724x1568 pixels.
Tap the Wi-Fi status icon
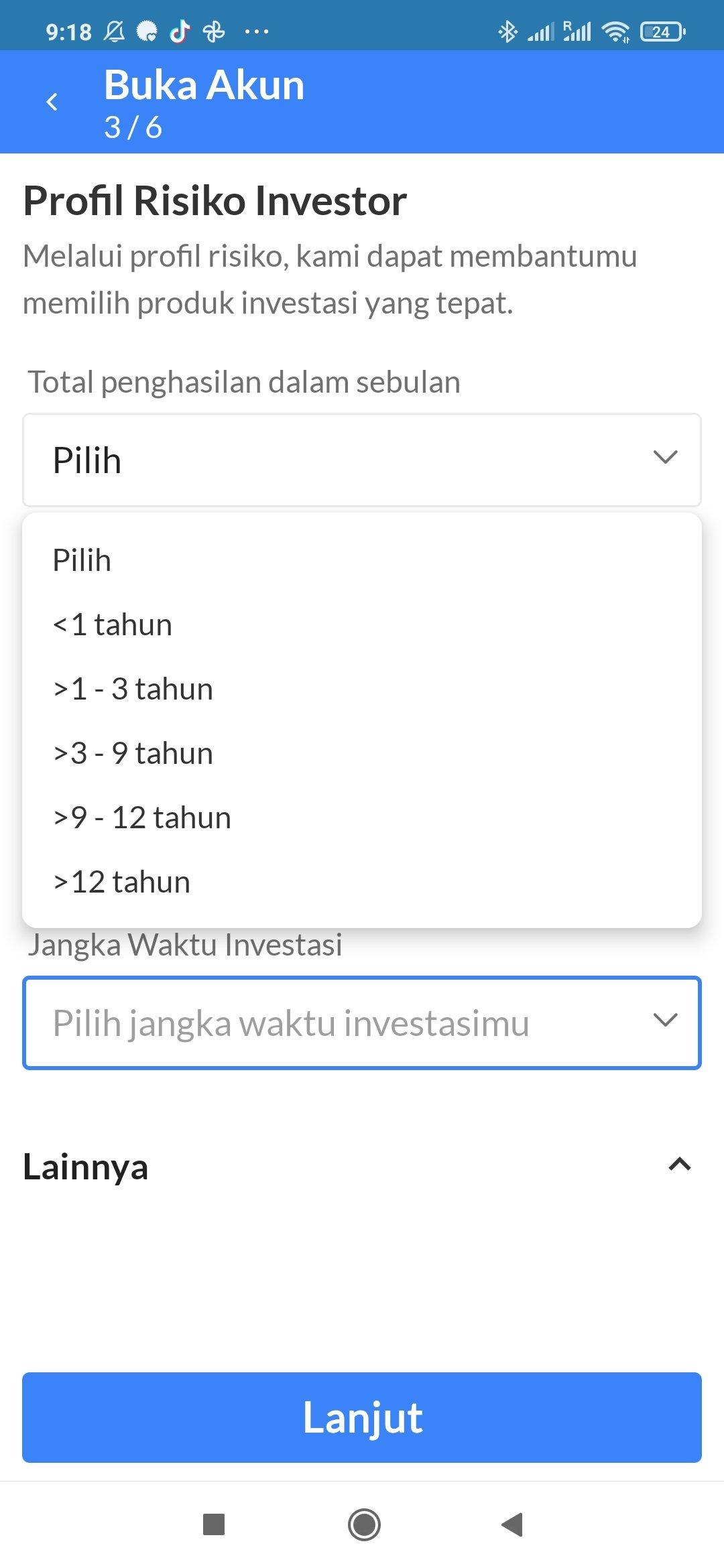coord(615,31)
